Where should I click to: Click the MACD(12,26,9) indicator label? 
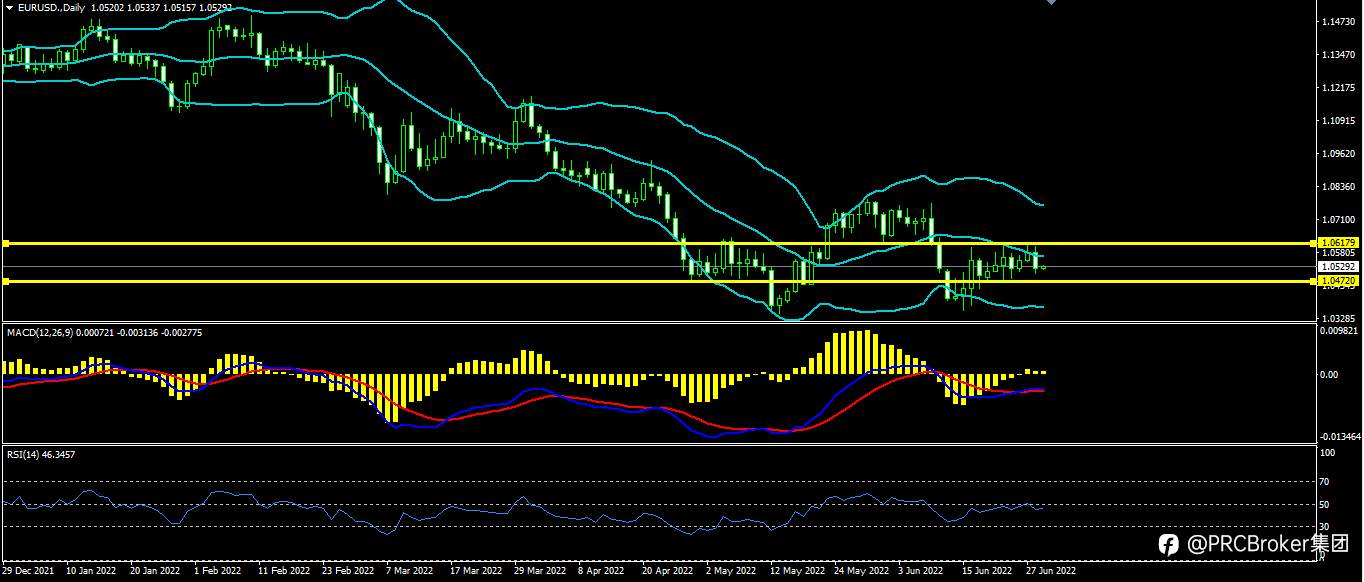41,332
